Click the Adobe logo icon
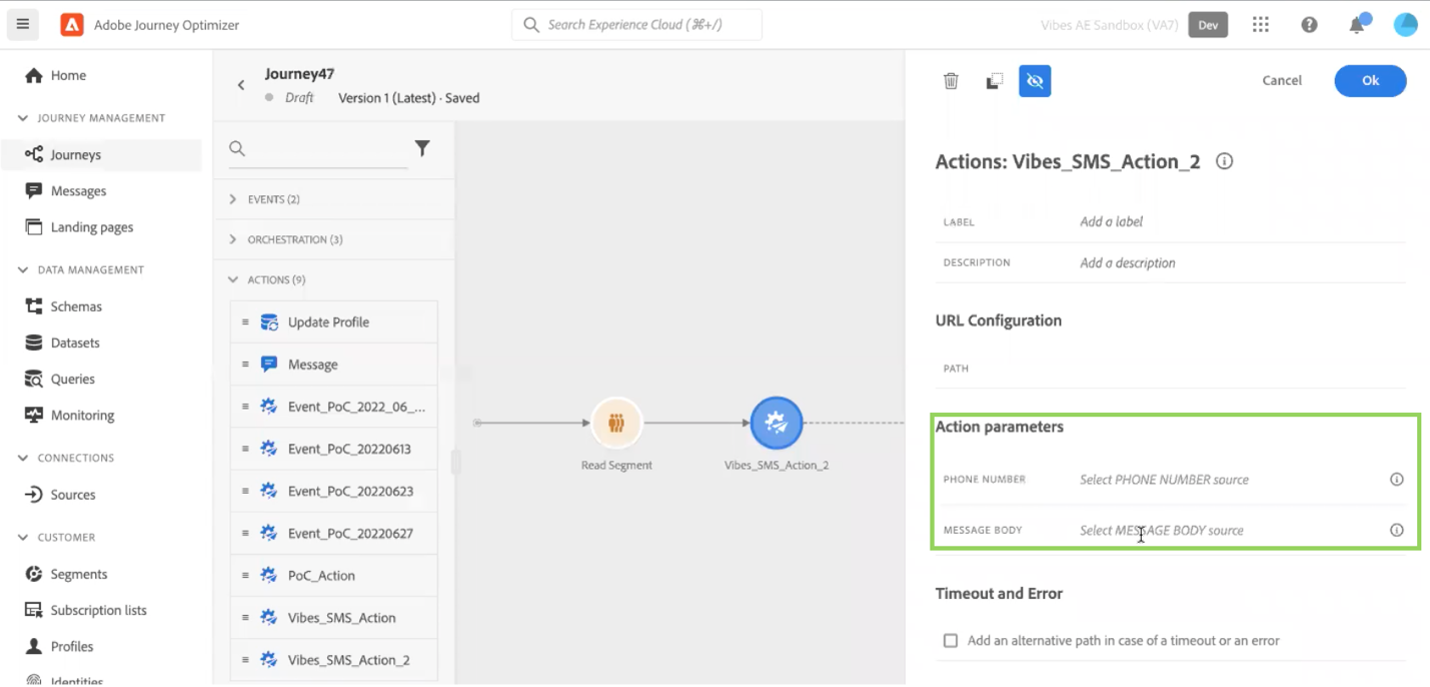 [72, 25]
